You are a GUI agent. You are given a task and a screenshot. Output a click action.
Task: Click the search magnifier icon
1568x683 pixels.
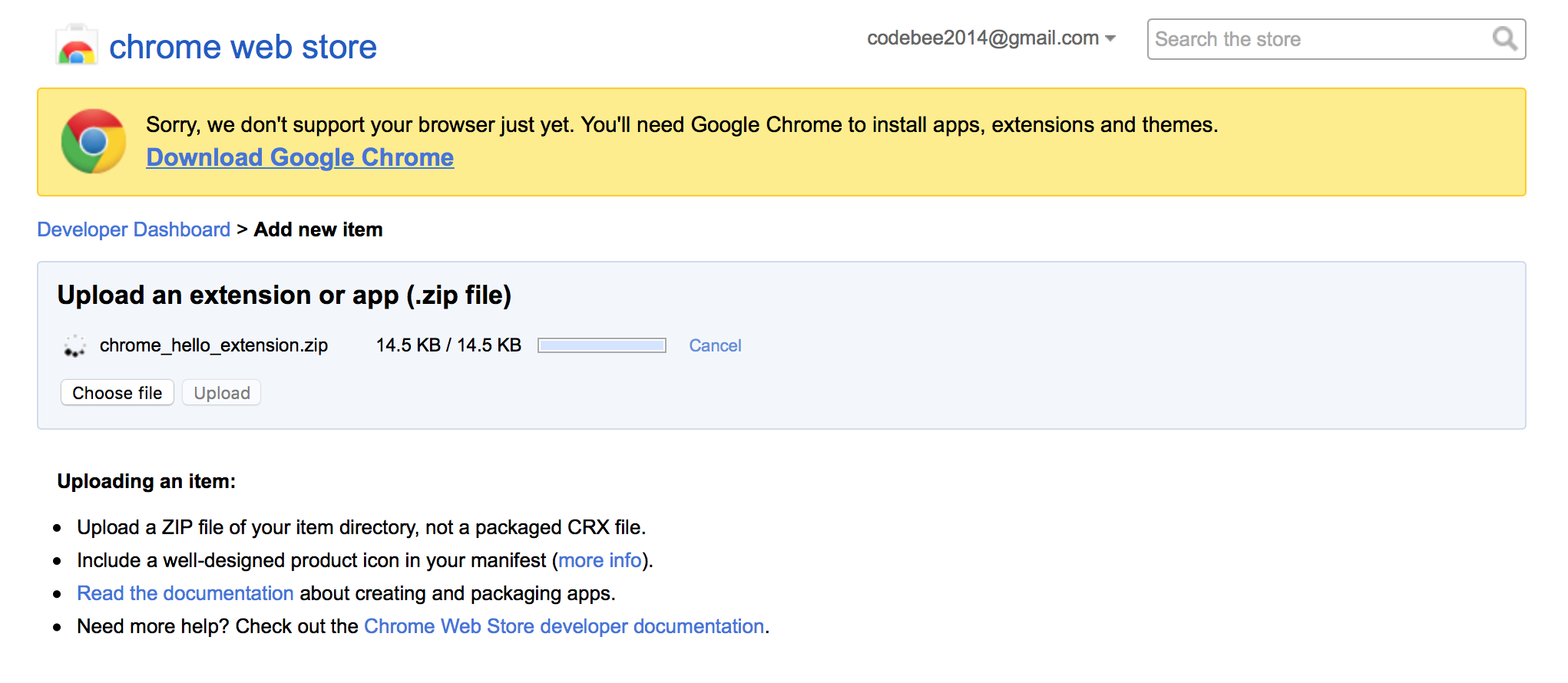click(1504, 38)
